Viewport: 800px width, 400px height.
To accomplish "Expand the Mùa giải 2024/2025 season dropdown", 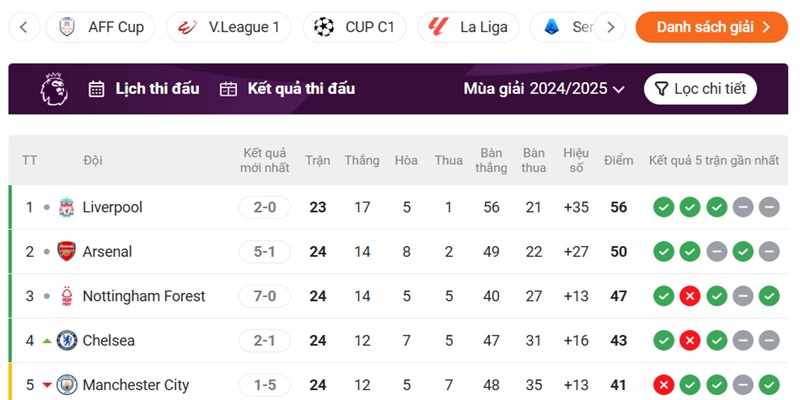I will [544, 89].
